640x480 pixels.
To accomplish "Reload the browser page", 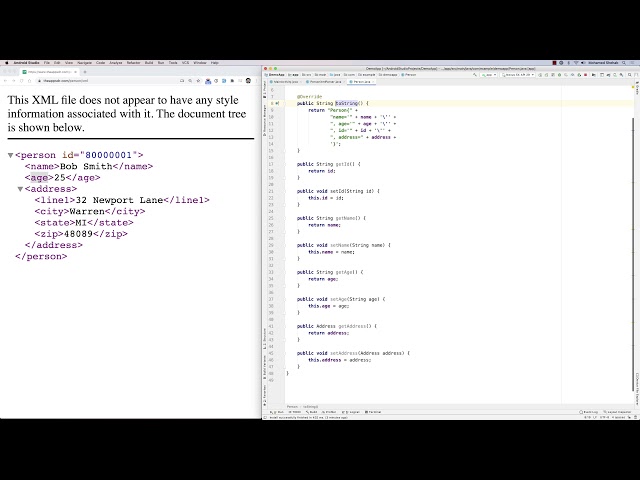I will [21, 81].
